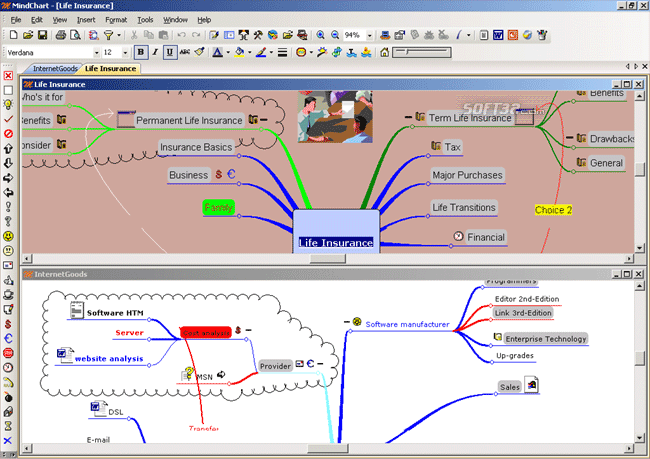Click the red check mark sidebar icon
The height and width of the screenshot is (459, 650).
point(8,119)
